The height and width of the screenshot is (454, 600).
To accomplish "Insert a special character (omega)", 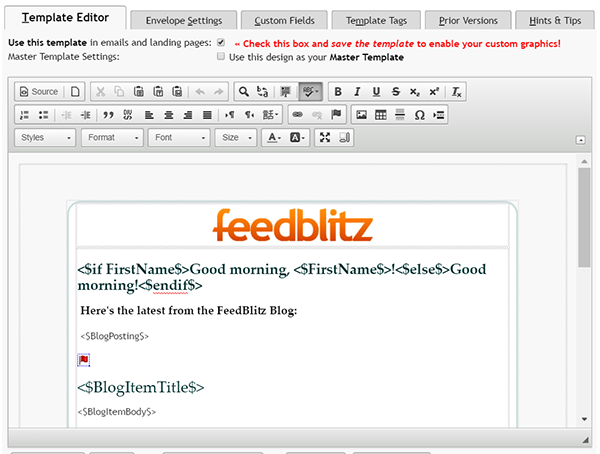I will pos(419,115).
